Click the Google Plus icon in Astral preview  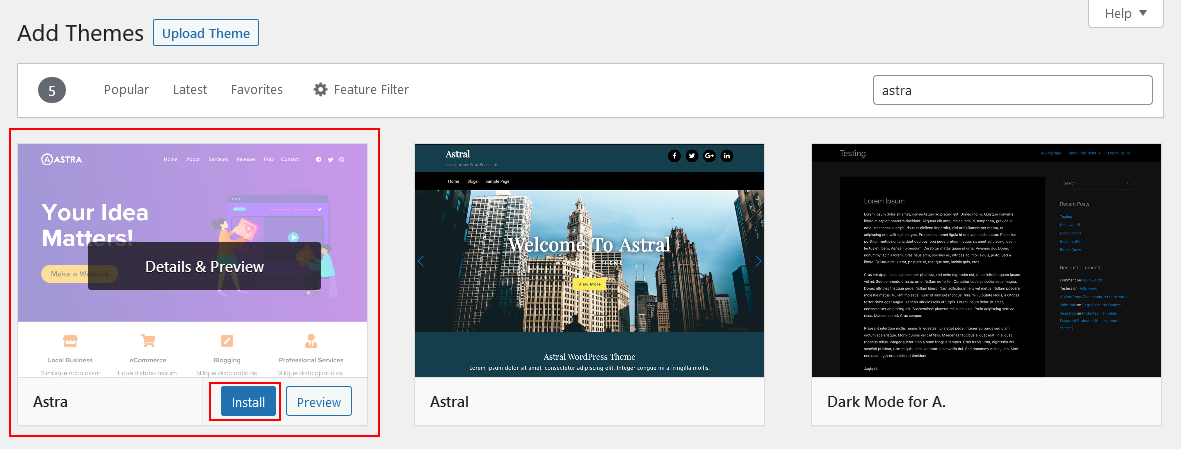click(x=710, y=156)
